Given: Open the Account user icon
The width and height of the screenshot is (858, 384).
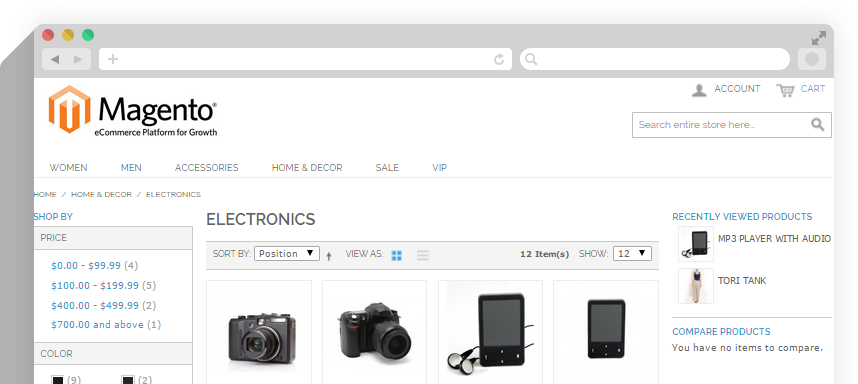Looking at the screenshot, I should click(x=699, y=90).
